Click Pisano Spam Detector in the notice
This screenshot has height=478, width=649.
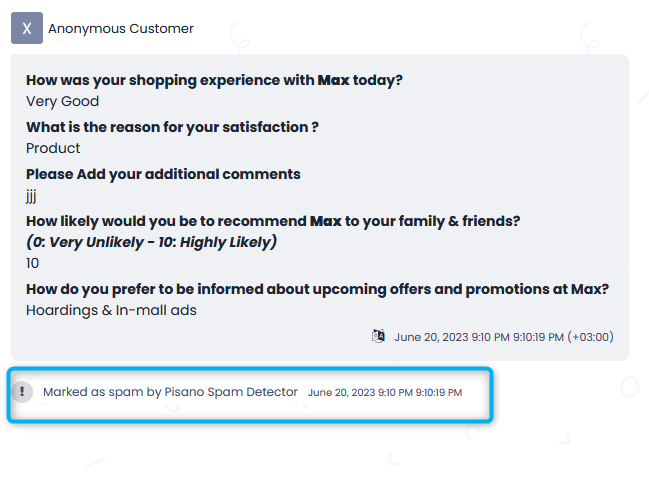coord(231,392)
